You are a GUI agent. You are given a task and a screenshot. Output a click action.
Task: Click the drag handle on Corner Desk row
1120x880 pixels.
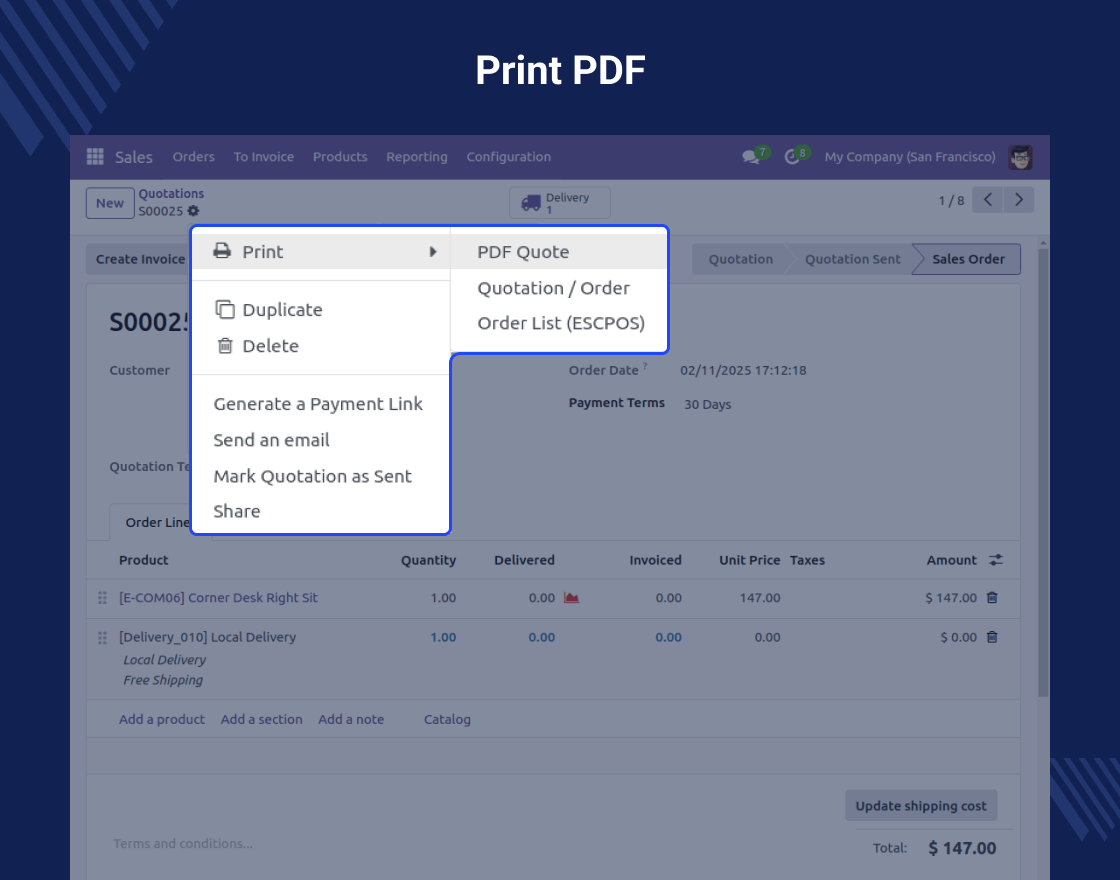[101, 597]
